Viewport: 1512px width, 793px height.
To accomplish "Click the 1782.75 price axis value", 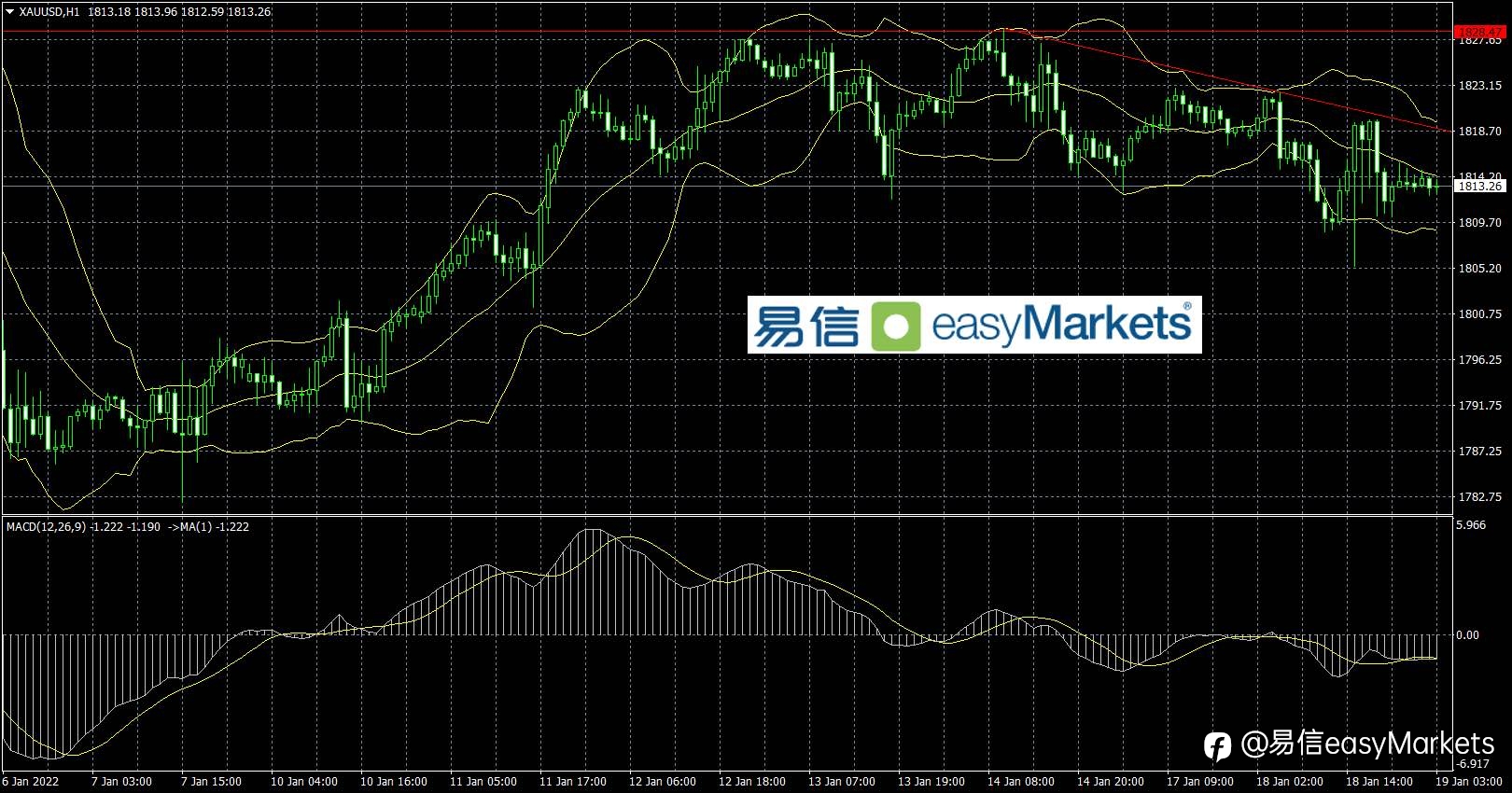I will pos(1479,497).
